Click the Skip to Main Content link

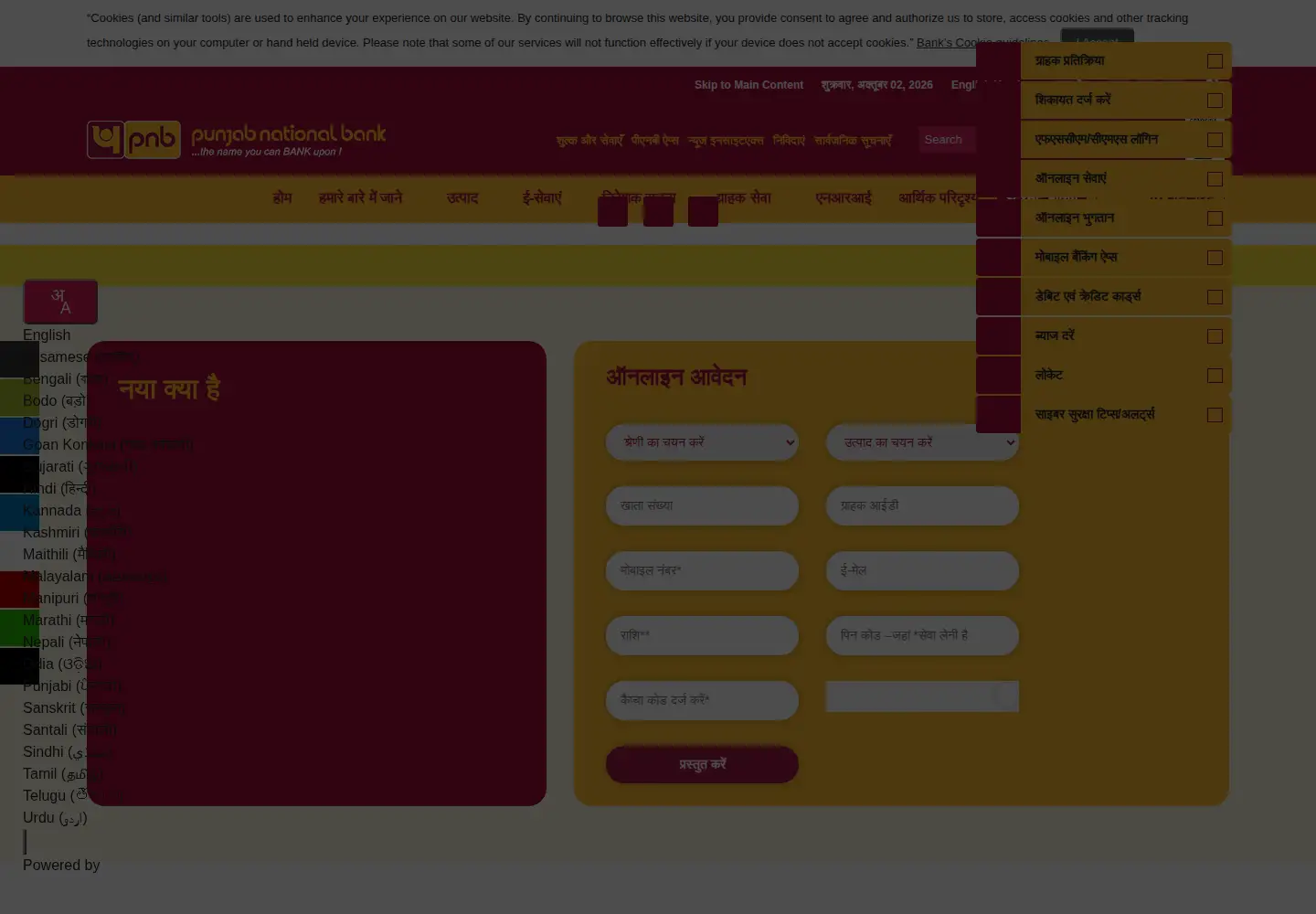(748, 85)
